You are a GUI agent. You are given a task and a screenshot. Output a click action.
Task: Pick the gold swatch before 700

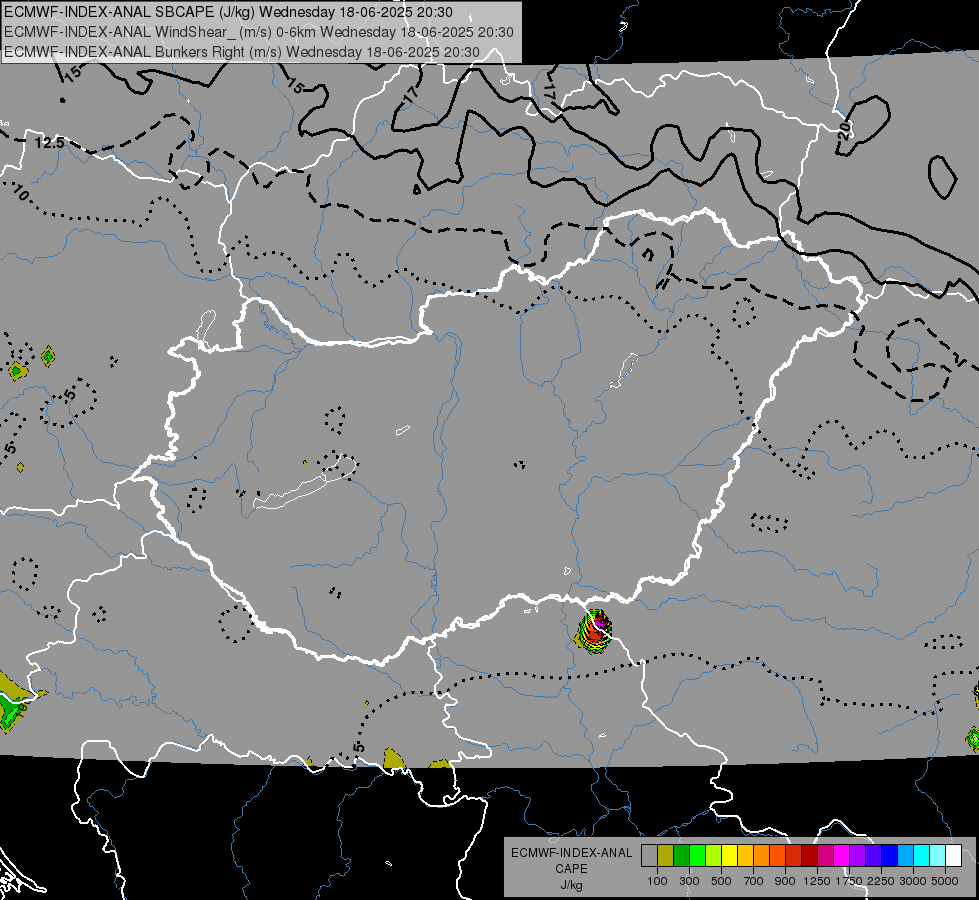coord(745,856)
